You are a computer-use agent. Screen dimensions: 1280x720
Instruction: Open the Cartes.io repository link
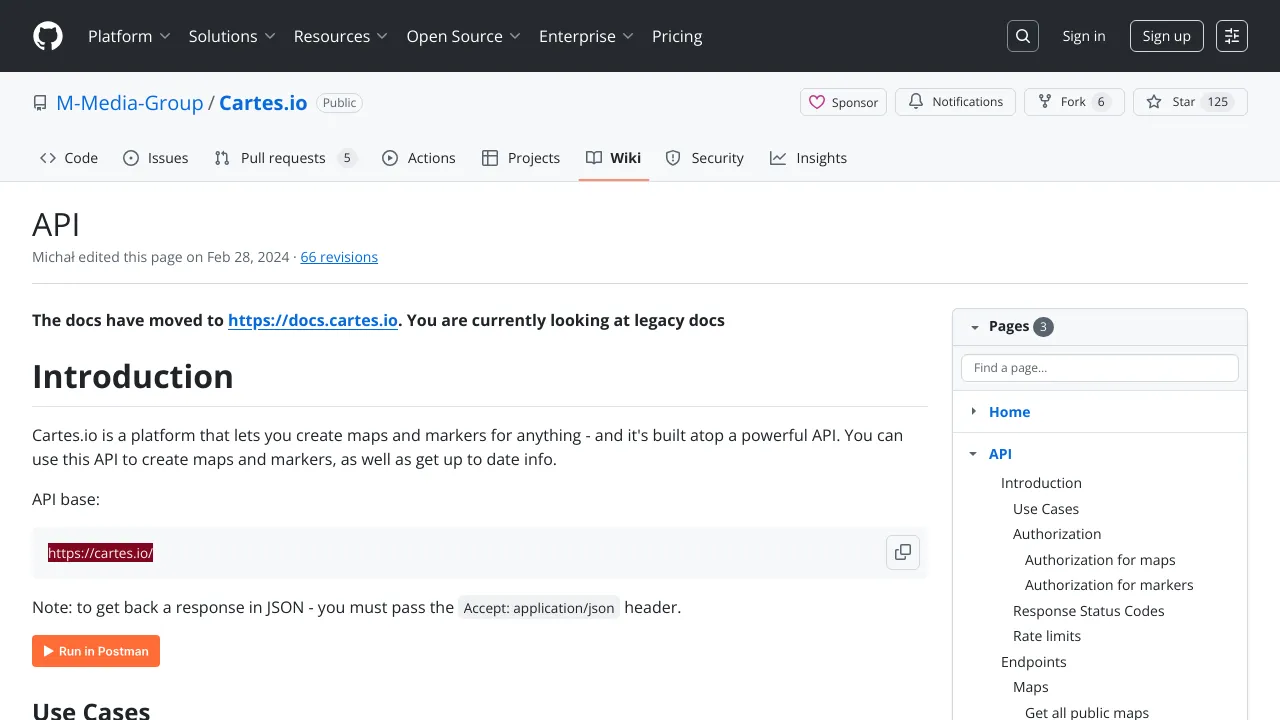coord(263,103)
